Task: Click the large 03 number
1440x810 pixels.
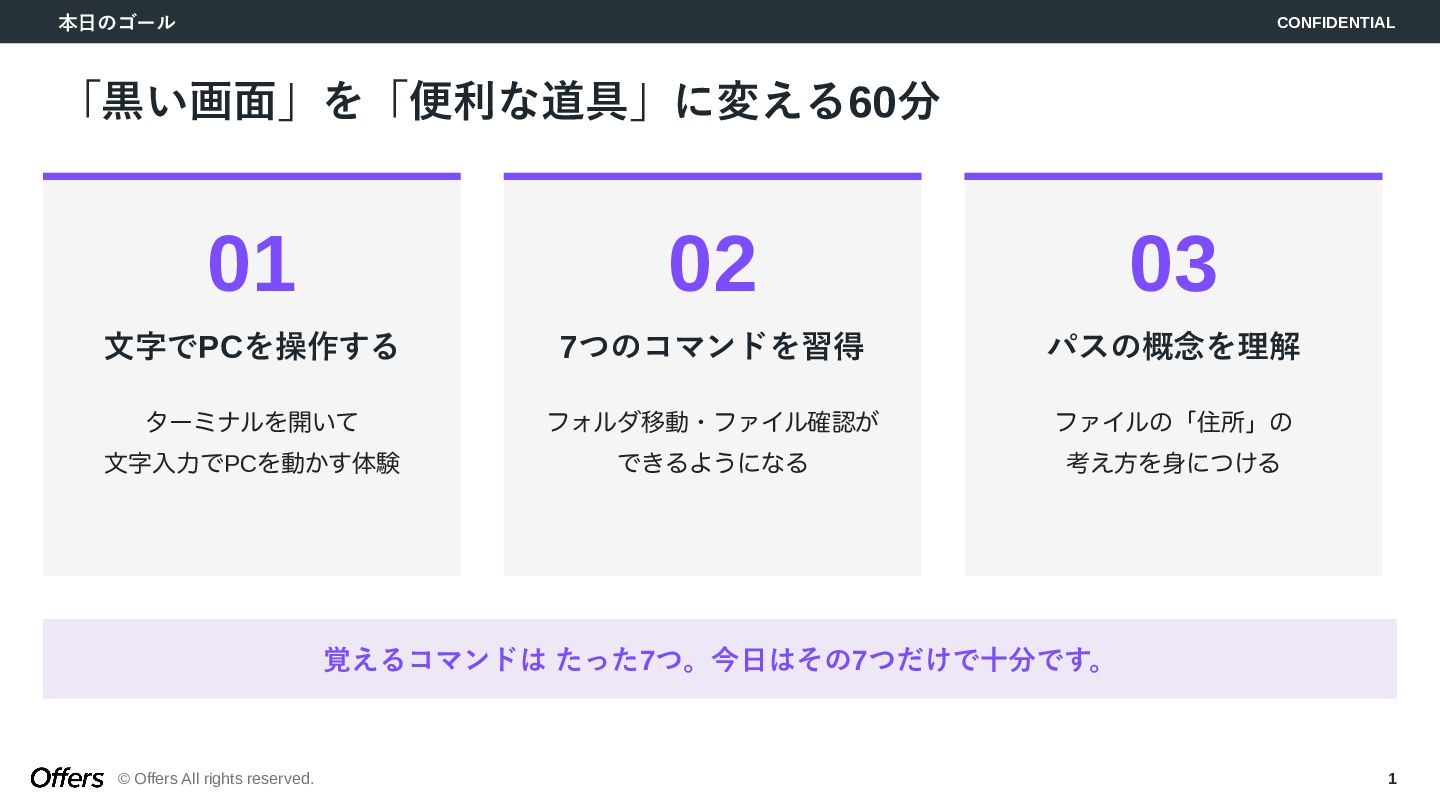Action: click(1173, 264)
